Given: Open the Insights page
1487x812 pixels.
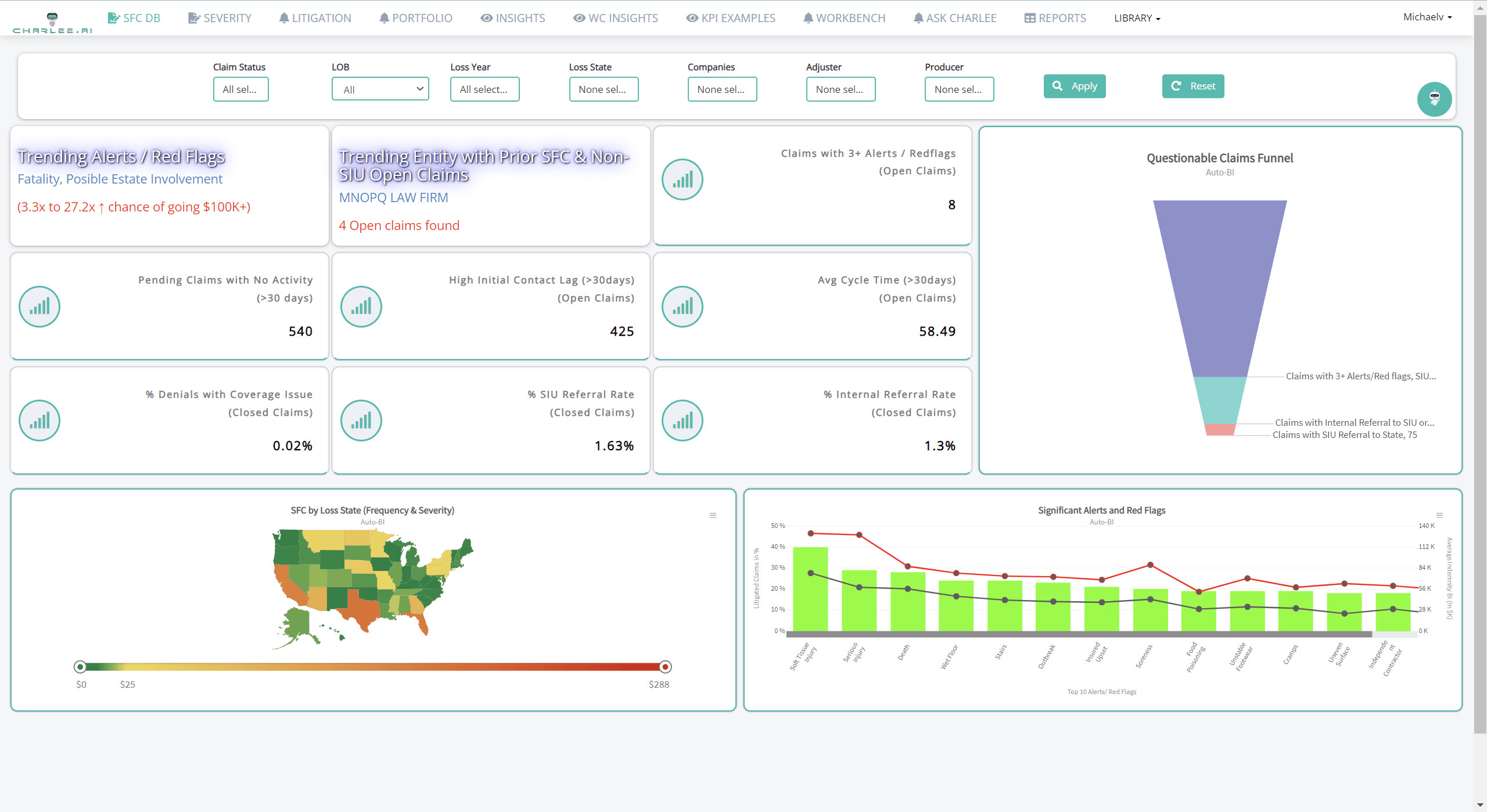Looking at the screenshot, I should click(513, 18).
